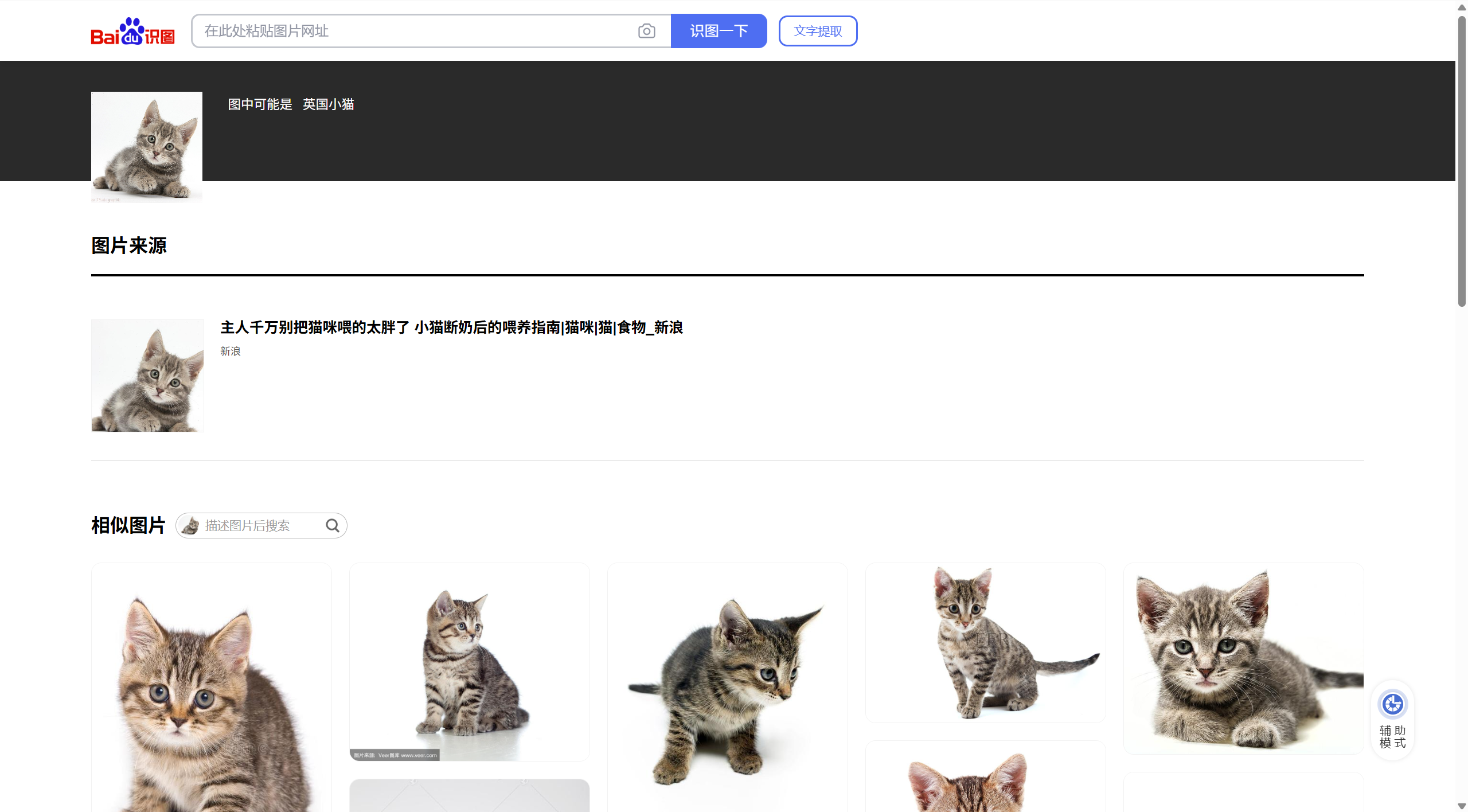Click the 图片来源 section heading
The height and width of the screenshot is (812, 1468).
pyautogui.click(x=129, y=245)
